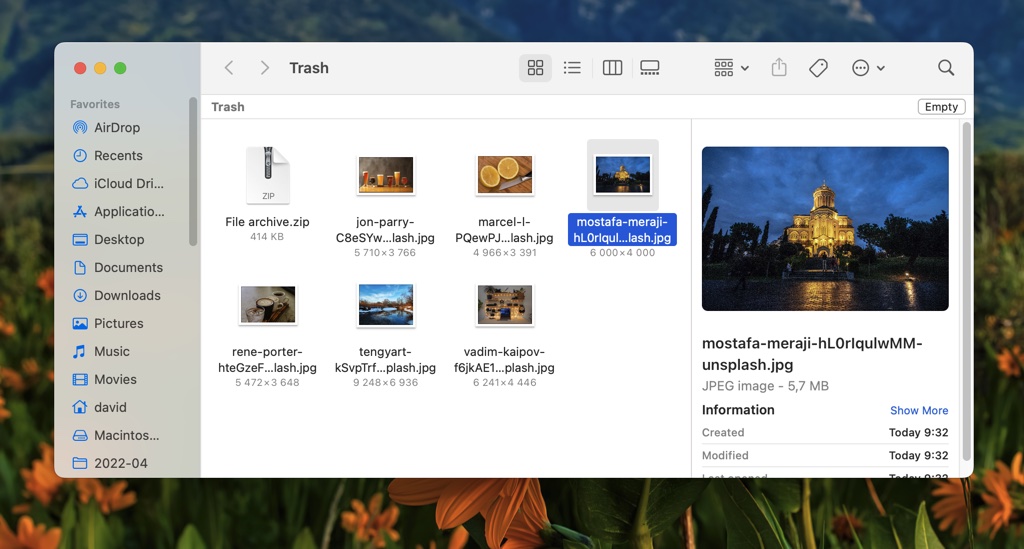Click the sidebar scrollbar
The height and width of the screenshot is (549, 1024).
tap(193, 172)
